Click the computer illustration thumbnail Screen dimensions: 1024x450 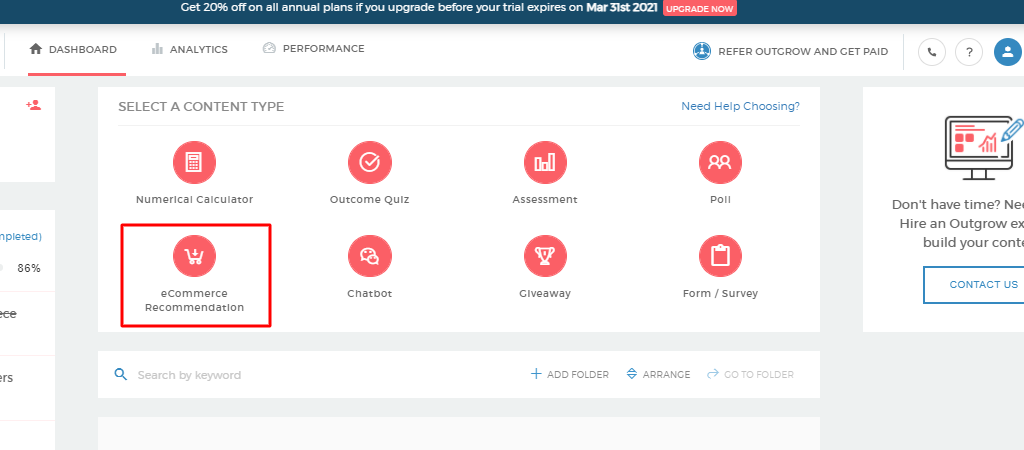984,148
